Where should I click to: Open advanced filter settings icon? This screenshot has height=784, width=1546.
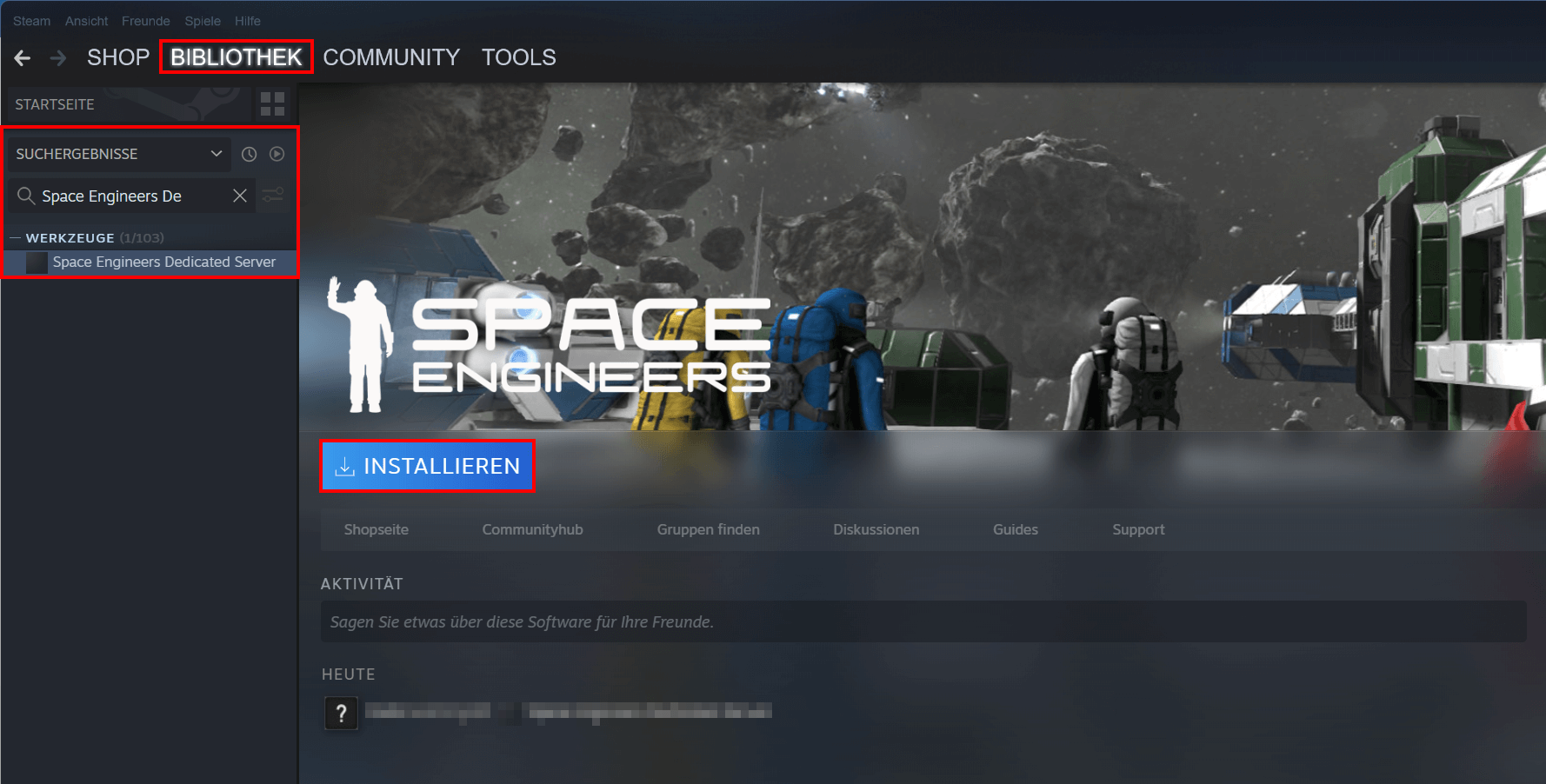pos(273,196)
